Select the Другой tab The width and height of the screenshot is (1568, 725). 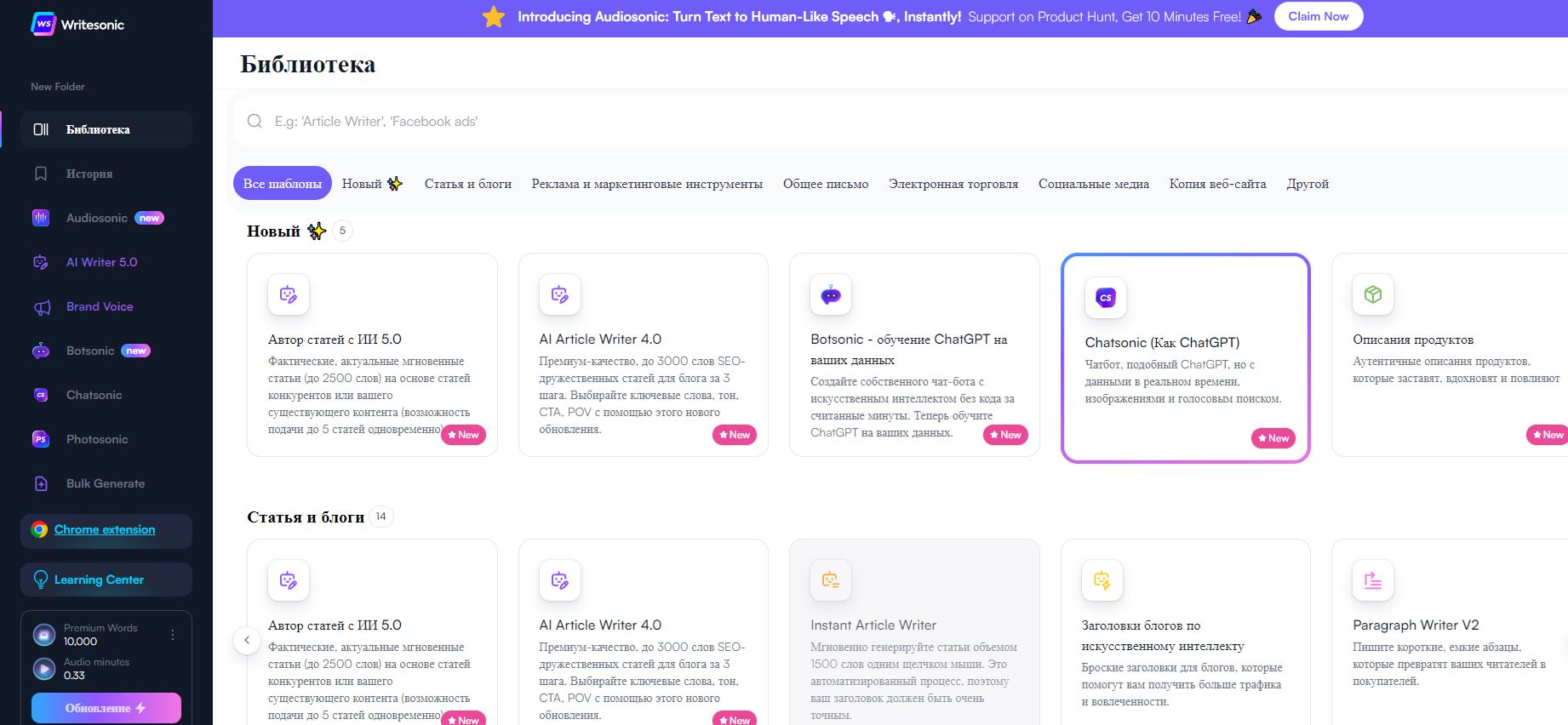1308,184
